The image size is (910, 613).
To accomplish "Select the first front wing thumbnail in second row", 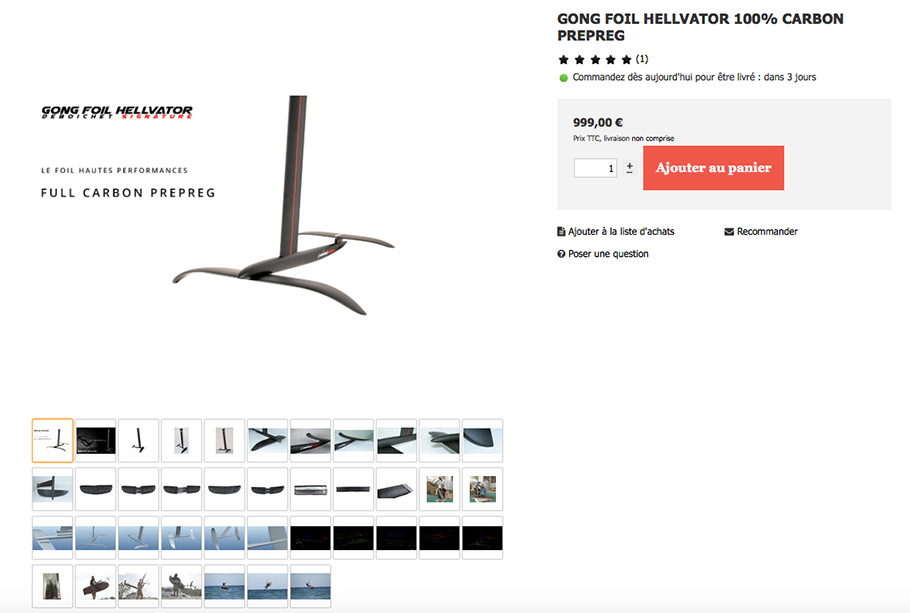I will pos(96,489).
